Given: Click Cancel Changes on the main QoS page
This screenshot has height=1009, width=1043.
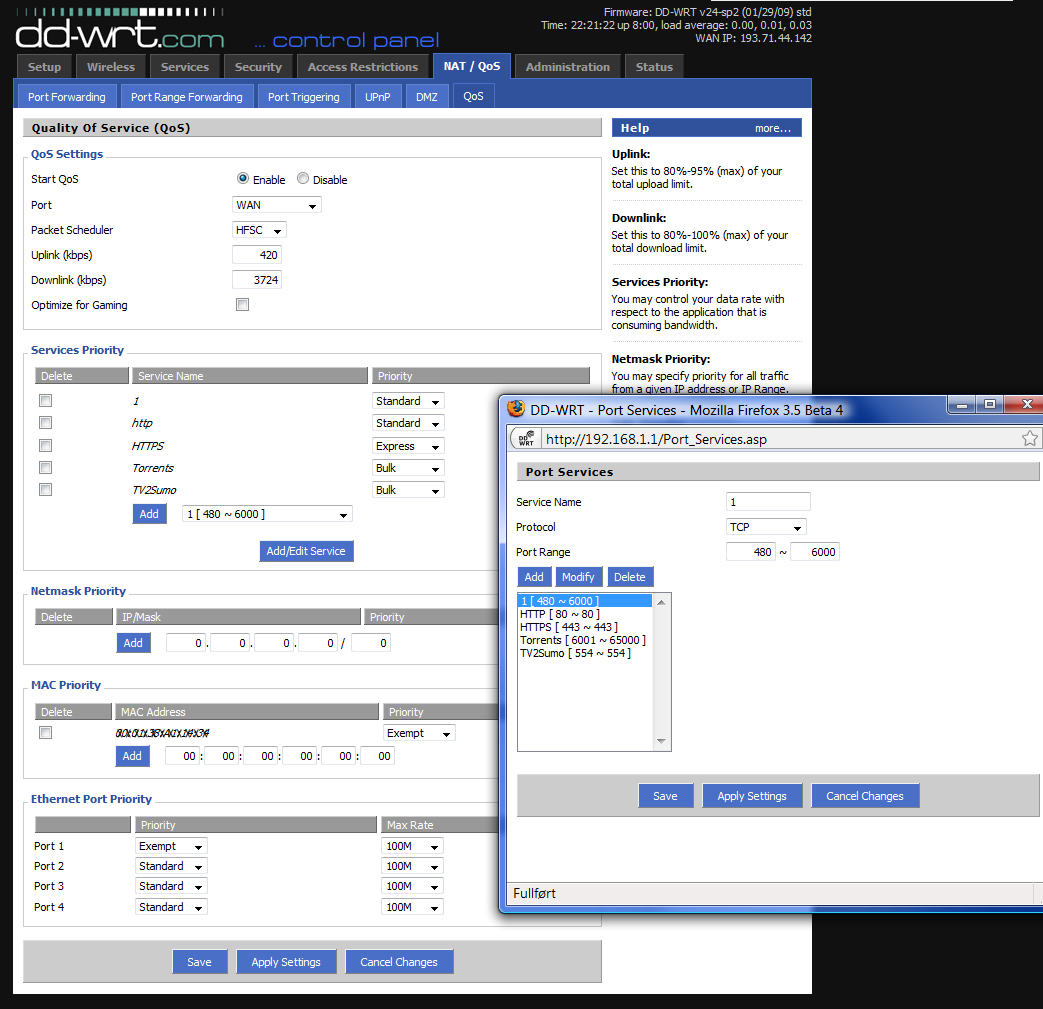Looking at the screenshot, I should point(399,962).
